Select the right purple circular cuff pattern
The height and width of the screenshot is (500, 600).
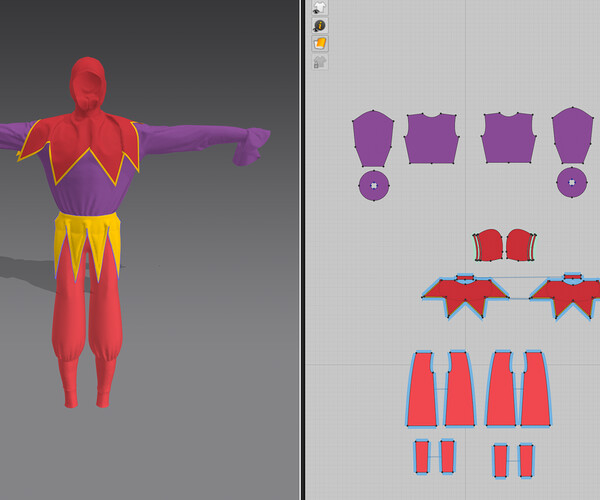(572, 182)
